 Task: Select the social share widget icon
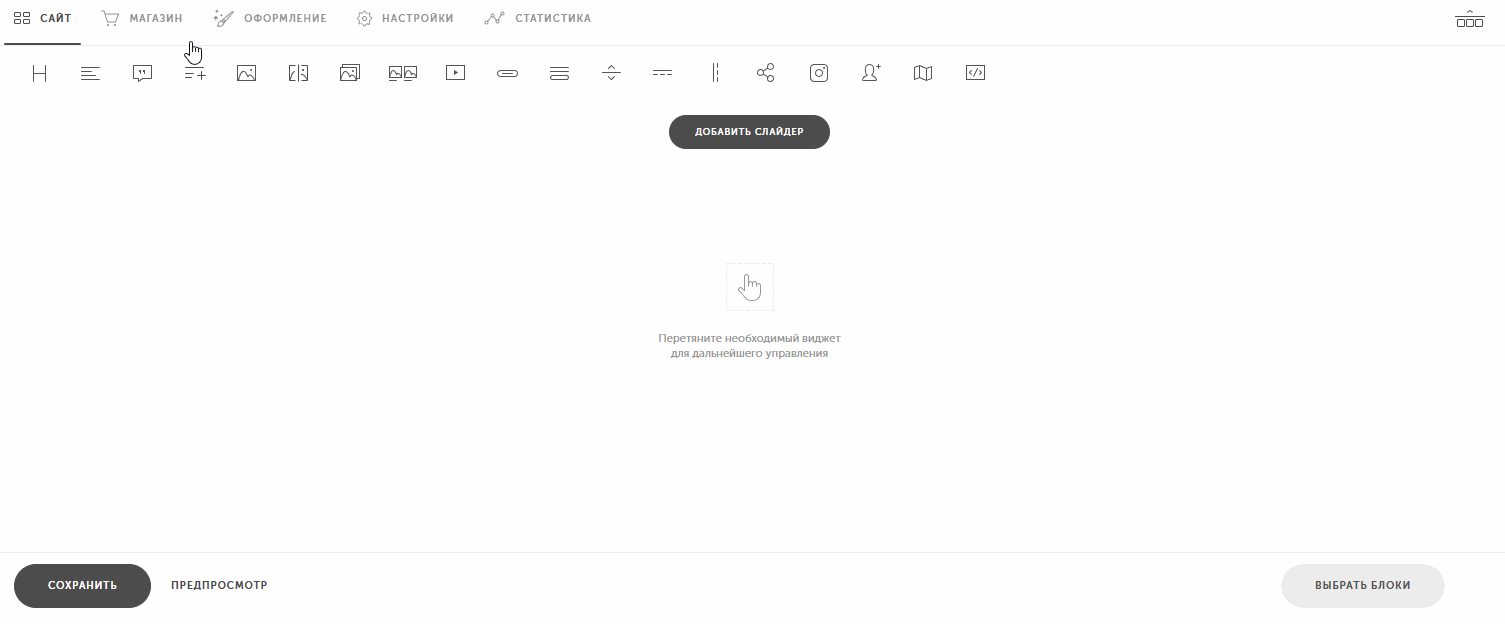[x=766, y=73]
